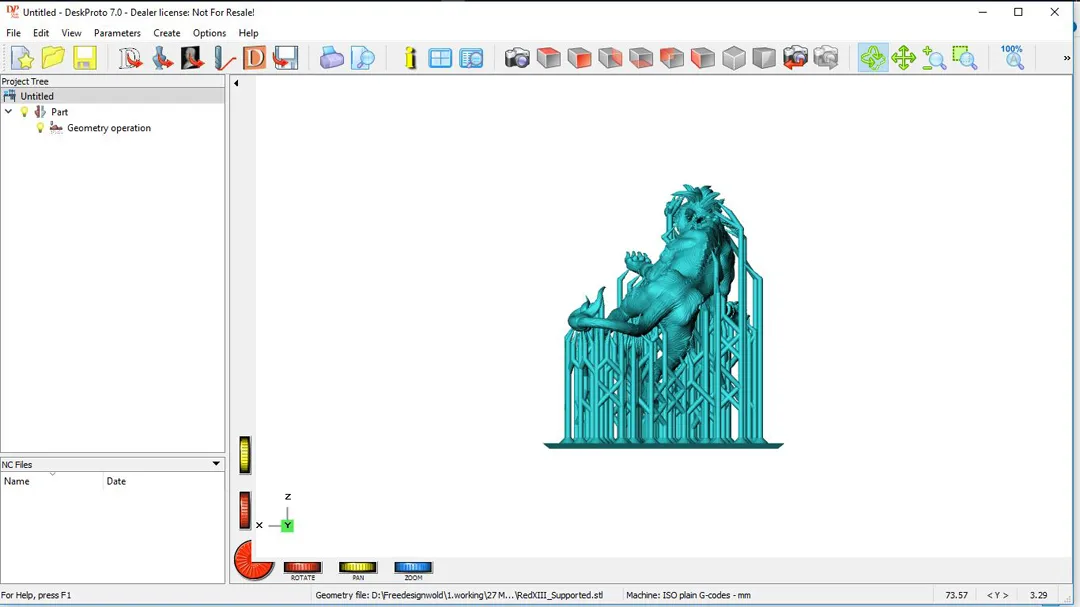Open the Options menu

click(209, 33)
